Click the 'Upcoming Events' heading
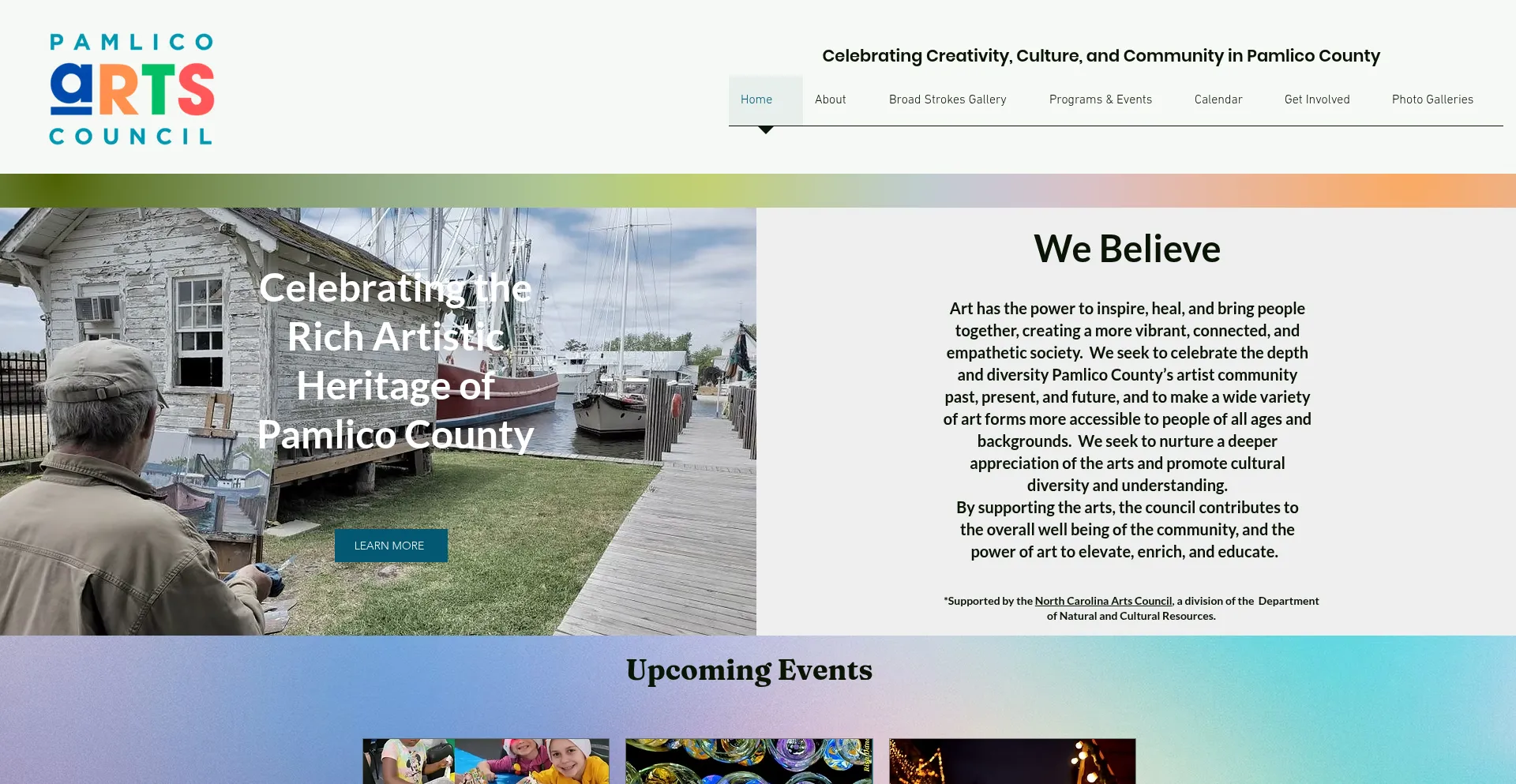Image resolution: width=1516 pixels, height=784 pixels. (x=749, y=670)
